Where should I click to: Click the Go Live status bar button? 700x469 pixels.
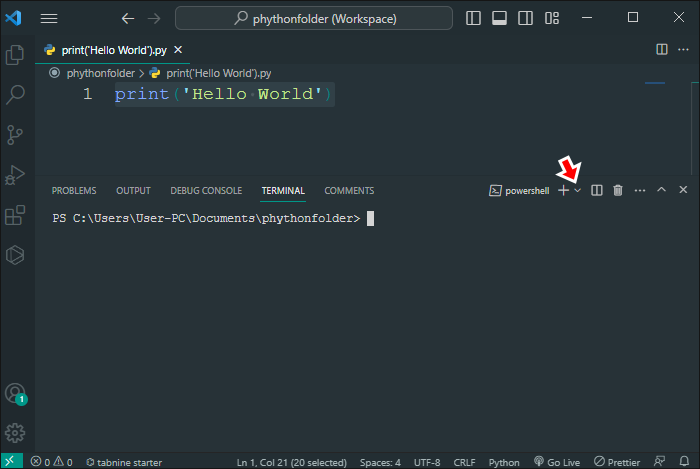(x=557, y=462)
